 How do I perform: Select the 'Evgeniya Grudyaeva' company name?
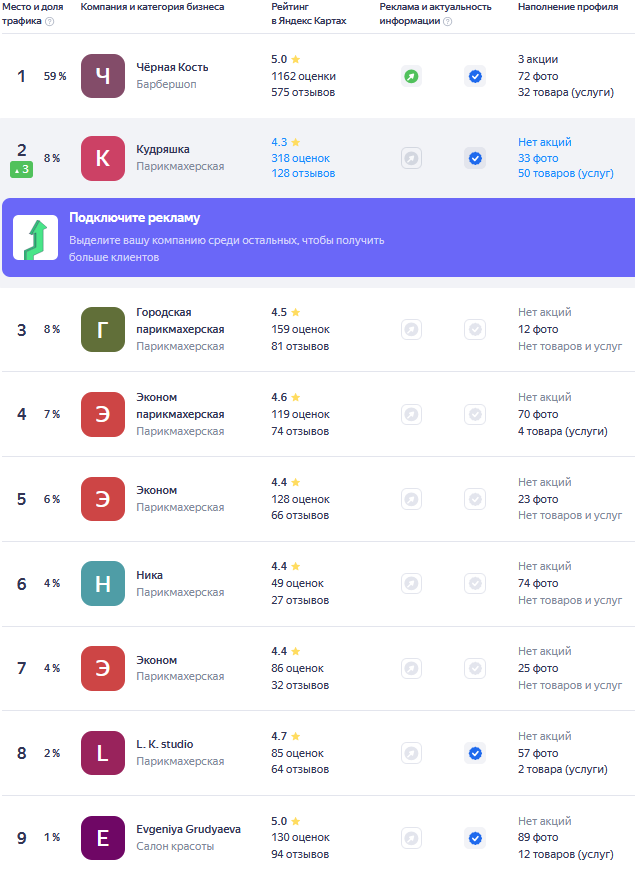tap(189, 829)
